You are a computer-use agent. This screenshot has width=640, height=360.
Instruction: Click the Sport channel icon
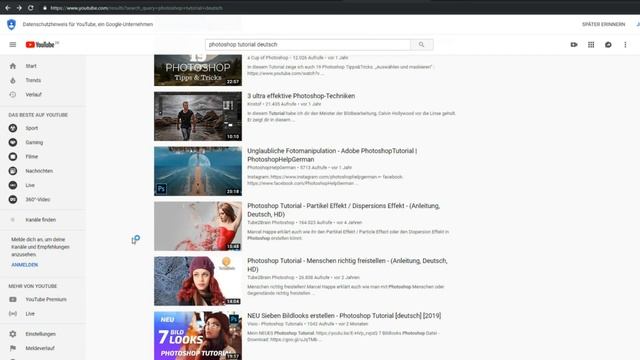(x=13, y=128)
